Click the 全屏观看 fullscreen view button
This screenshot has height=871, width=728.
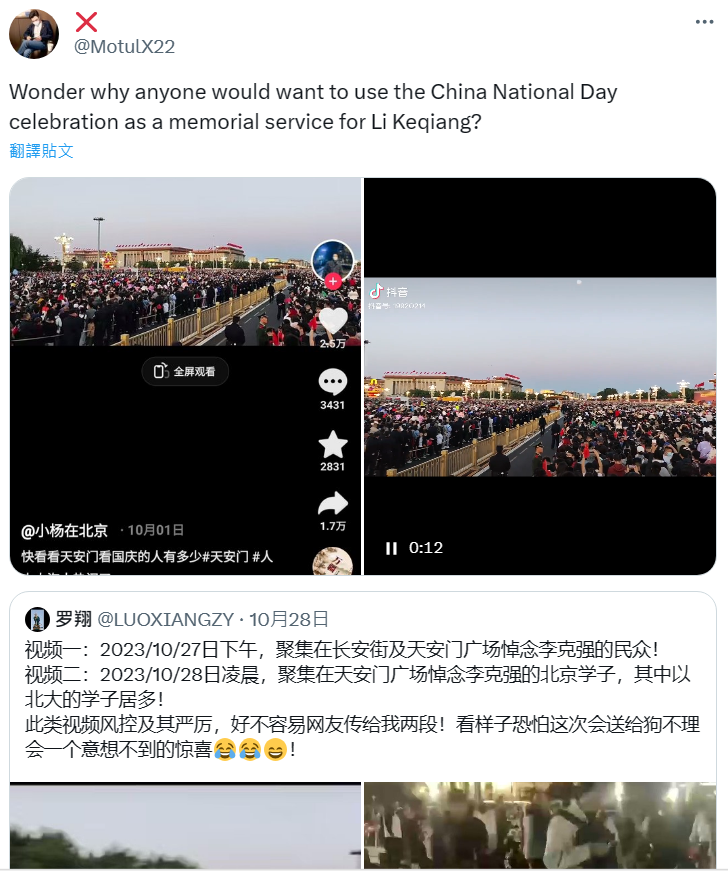pyautogui.click(x=185, y=372)
